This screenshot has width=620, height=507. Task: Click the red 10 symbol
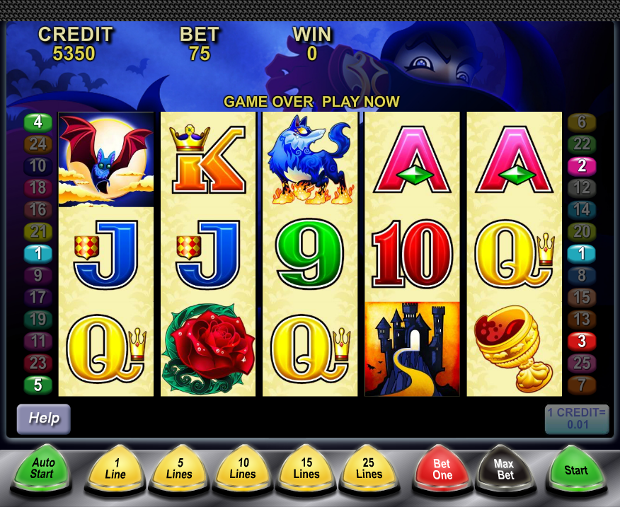tap(412, 254)
